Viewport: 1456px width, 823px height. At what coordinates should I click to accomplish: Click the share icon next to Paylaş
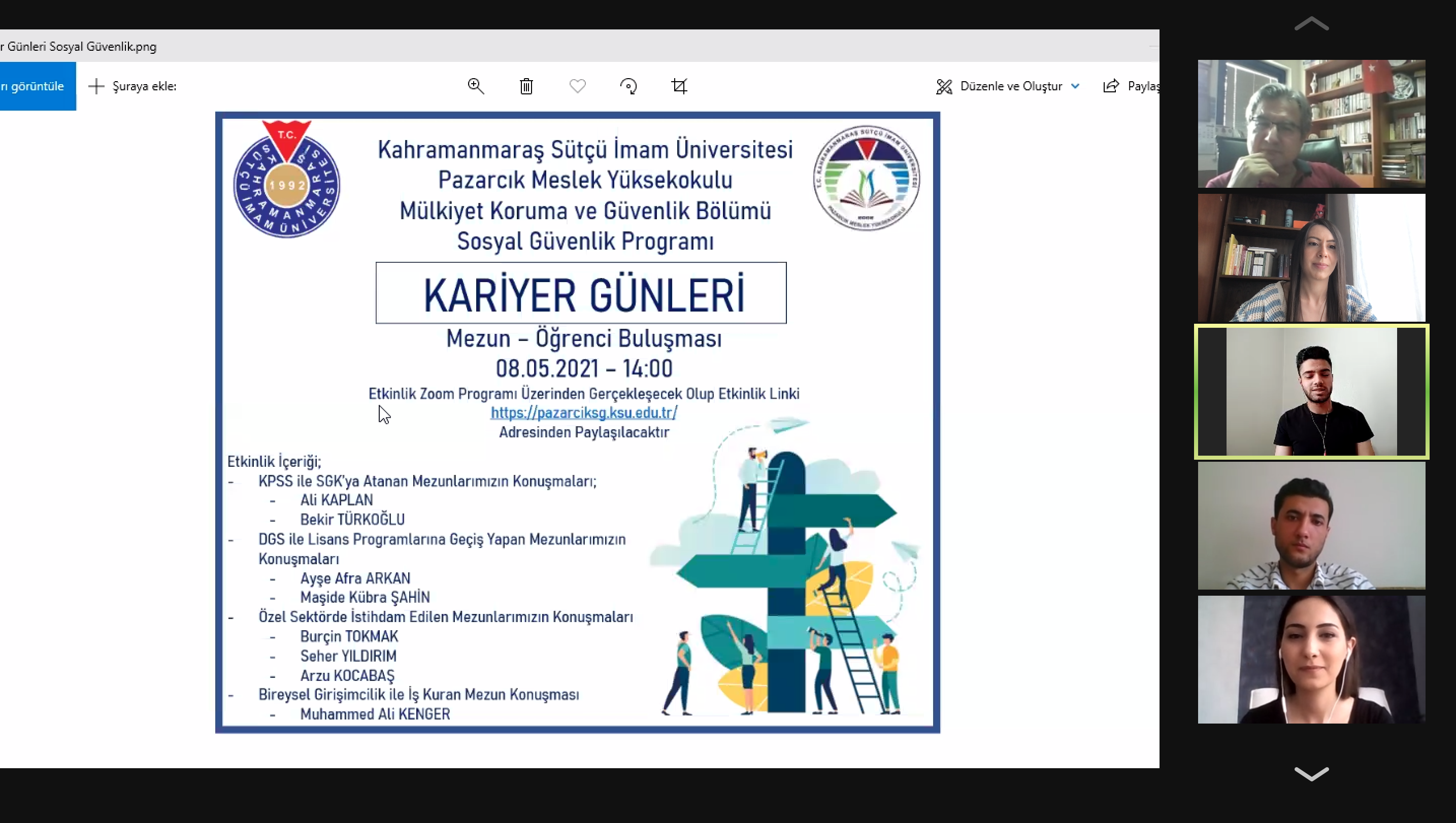[1111, 86]
